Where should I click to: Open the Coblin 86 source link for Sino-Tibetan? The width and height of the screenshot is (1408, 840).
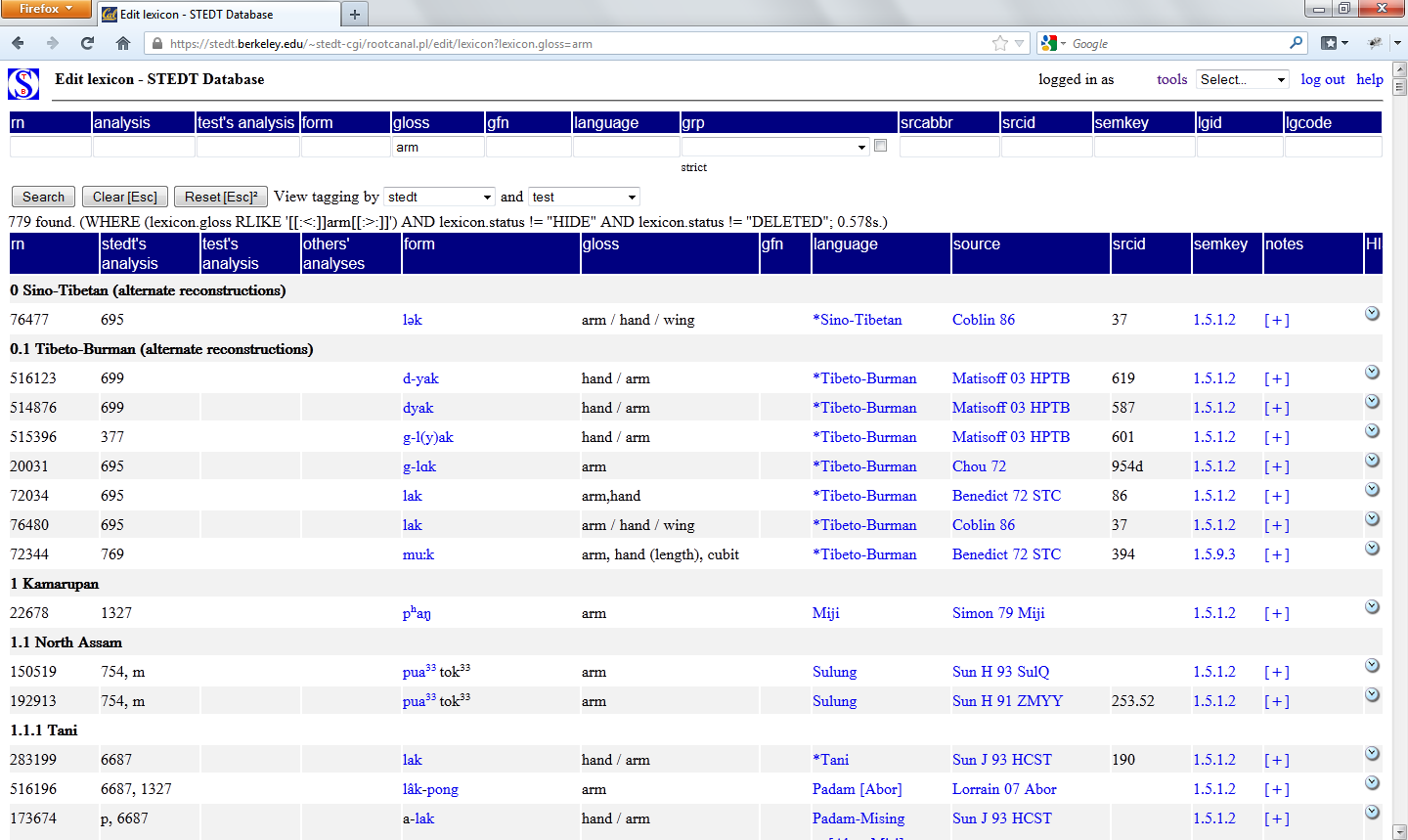[983, 320]
